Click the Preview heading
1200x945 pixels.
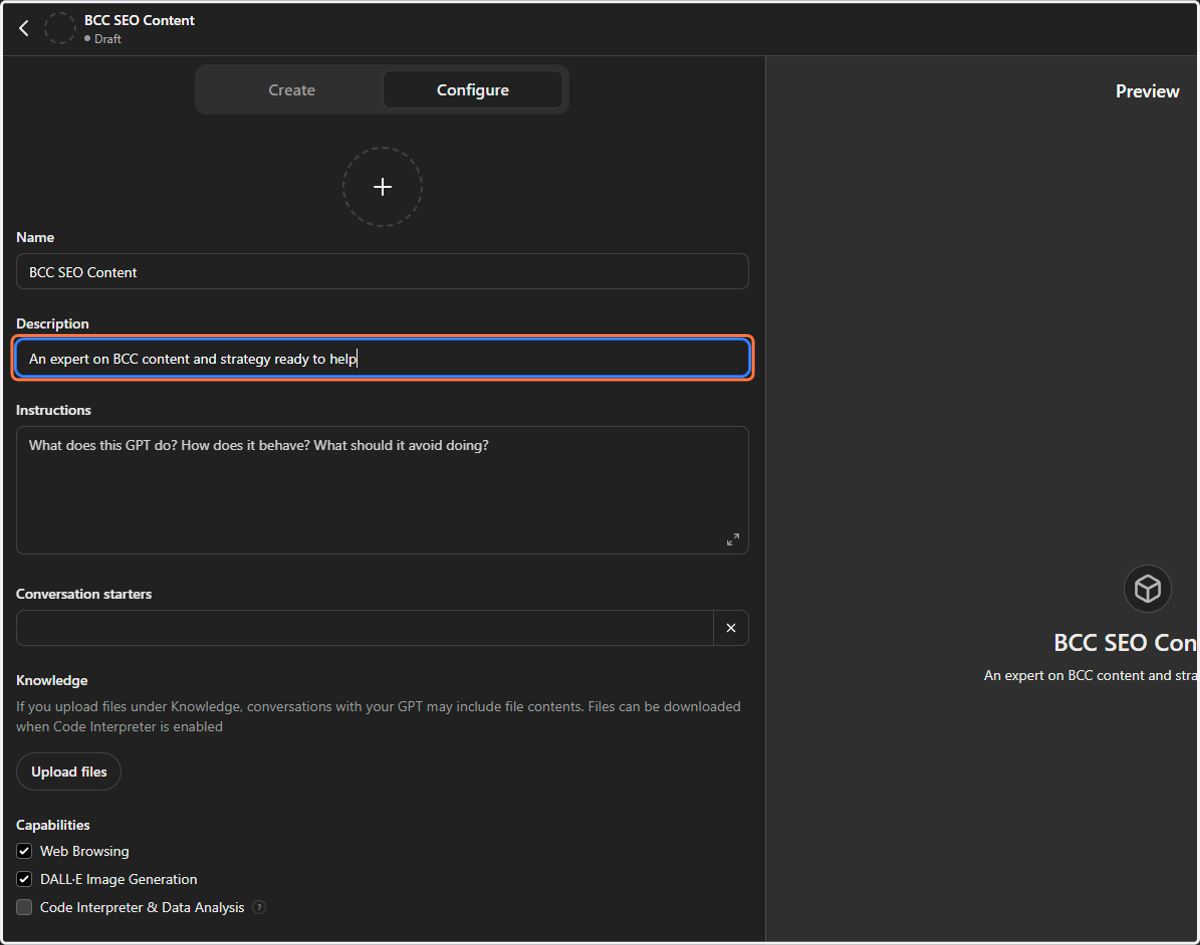(1147, 91)
